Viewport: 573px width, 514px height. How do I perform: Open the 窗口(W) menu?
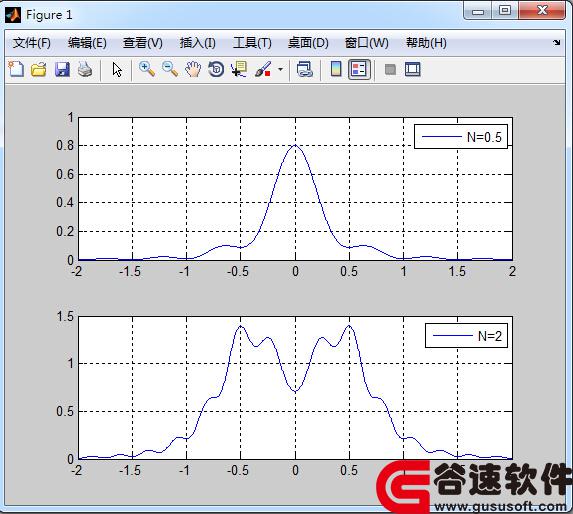(367, 43)
